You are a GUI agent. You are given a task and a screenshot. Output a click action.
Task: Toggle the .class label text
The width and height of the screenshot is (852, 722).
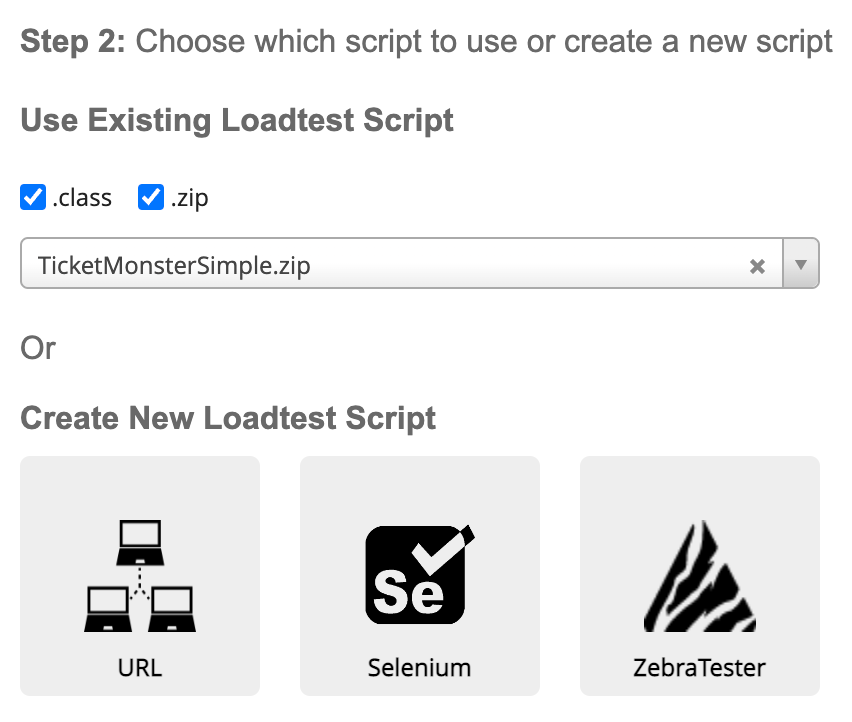coord(82,198)
